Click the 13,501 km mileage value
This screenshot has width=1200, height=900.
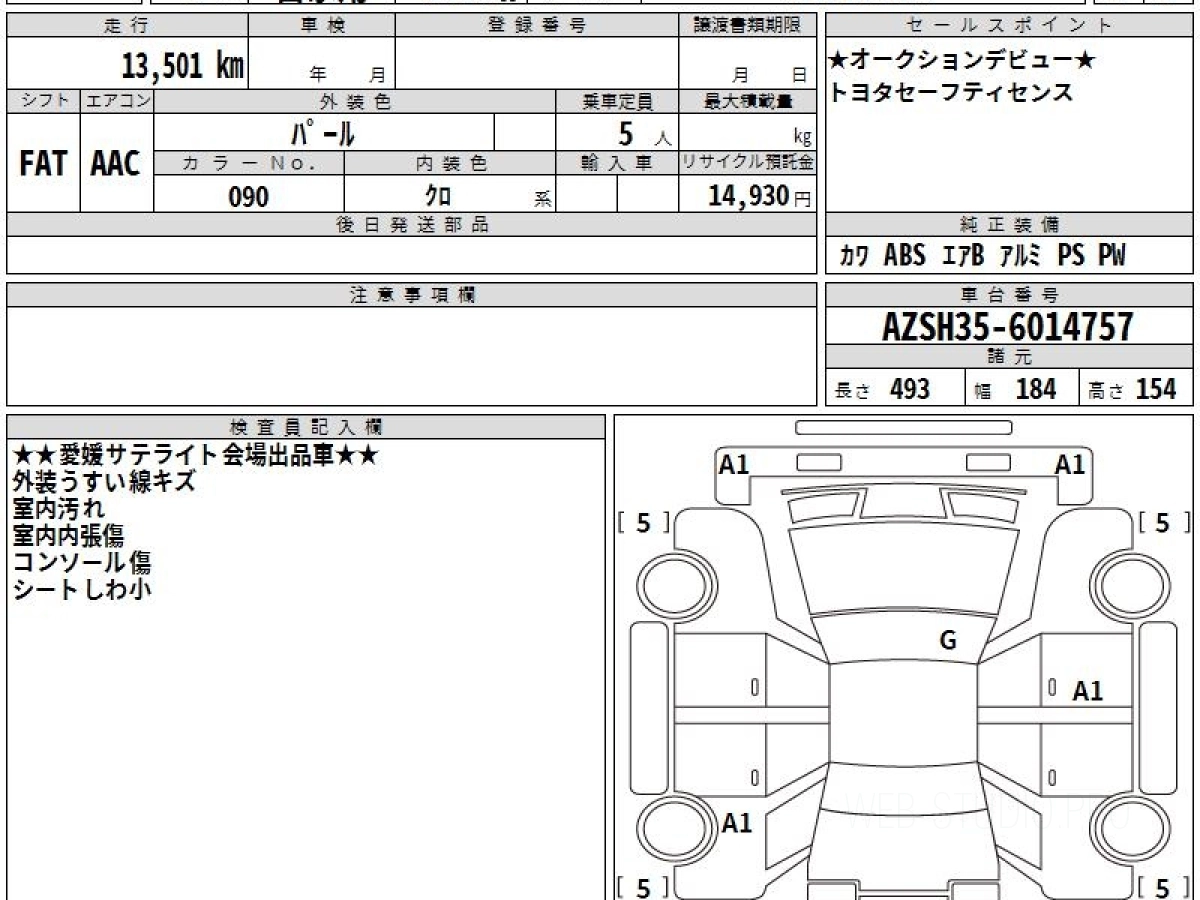point(182,66)
